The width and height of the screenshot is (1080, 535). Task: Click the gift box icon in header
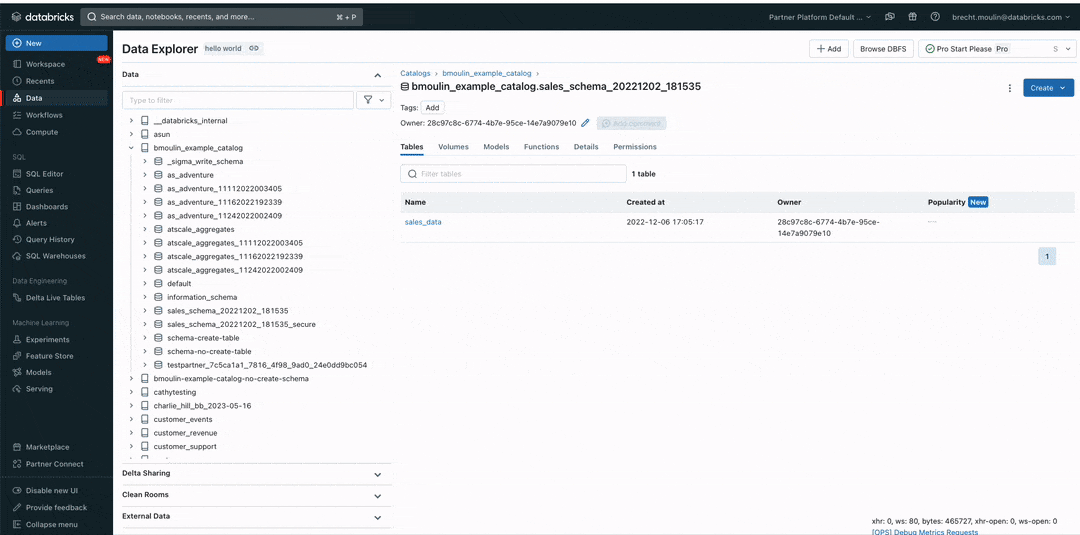click(911, 17)
